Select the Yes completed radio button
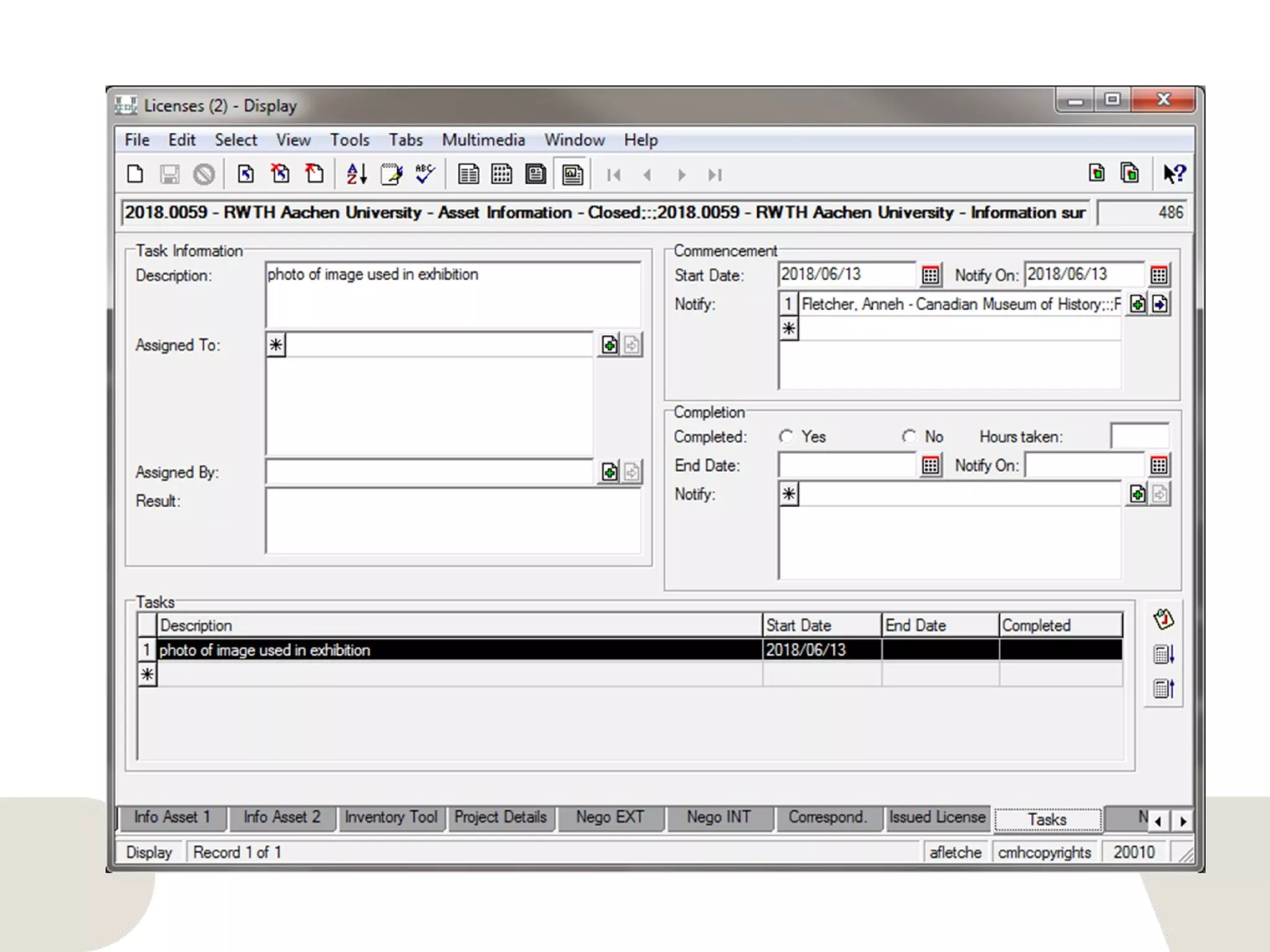Screen dimensions: 1270x952 click(786, 436)
